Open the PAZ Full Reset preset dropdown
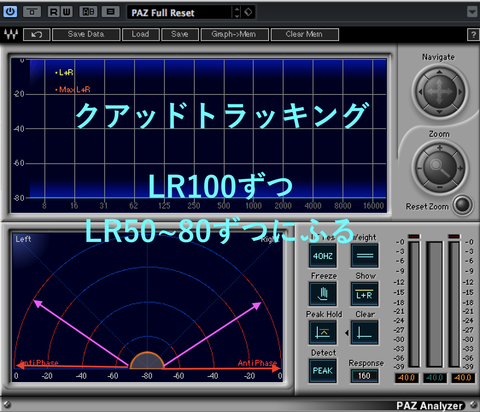 tap(180, 13)
